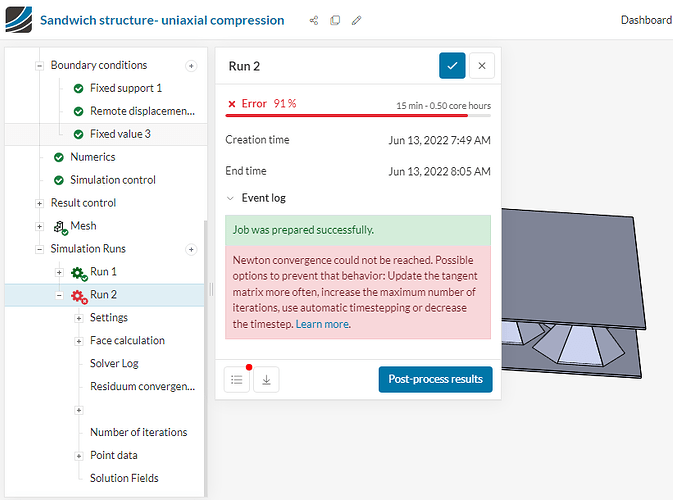Click the download results icon
The width and height of the screenshot is (673, 500).
coord(266,379)
